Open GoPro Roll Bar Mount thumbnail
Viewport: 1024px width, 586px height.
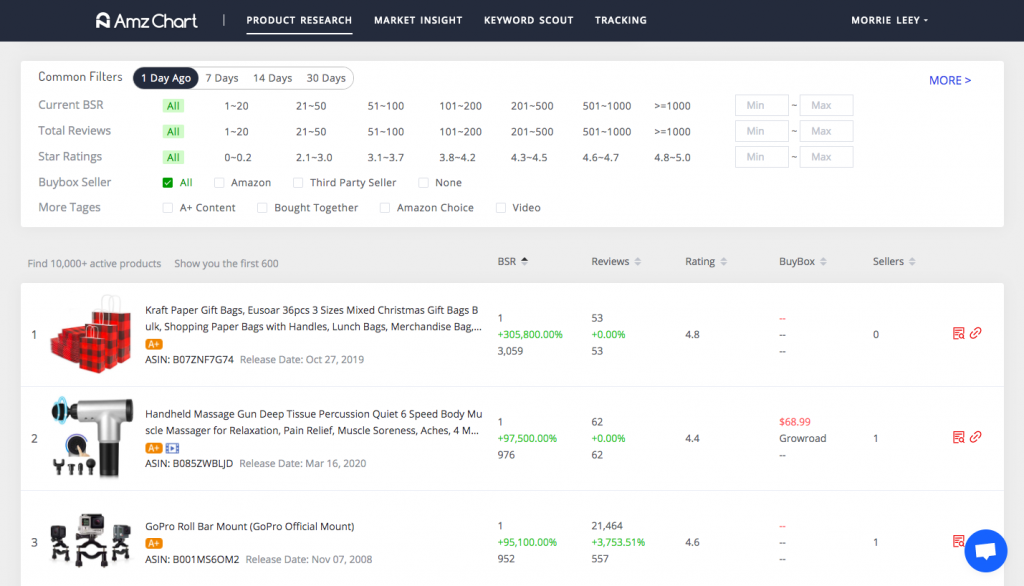point(91,541)
